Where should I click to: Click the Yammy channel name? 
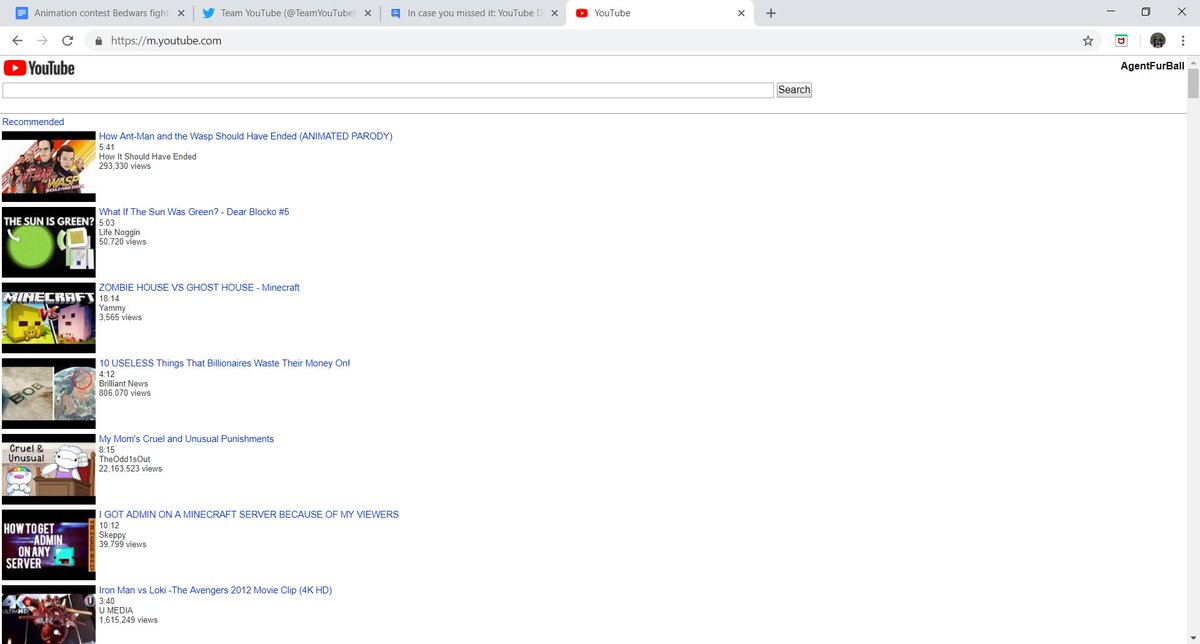[113, 308]
